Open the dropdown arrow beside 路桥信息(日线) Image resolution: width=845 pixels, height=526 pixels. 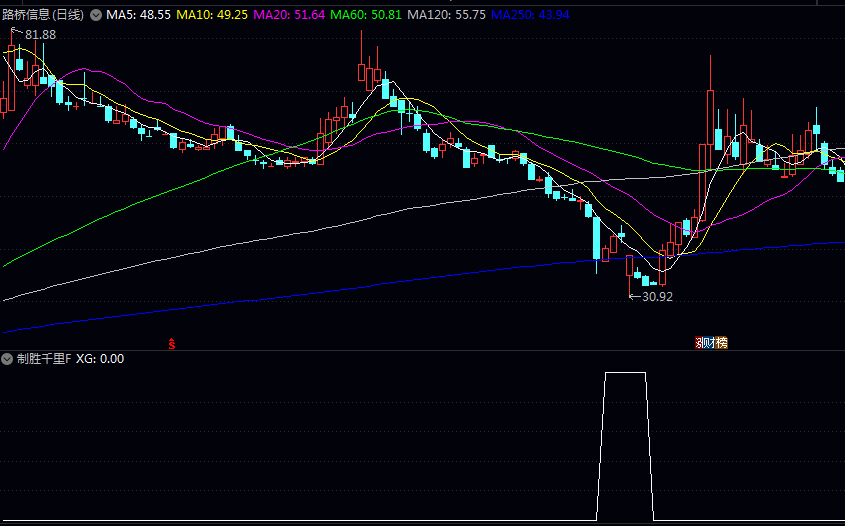point(96,15)
